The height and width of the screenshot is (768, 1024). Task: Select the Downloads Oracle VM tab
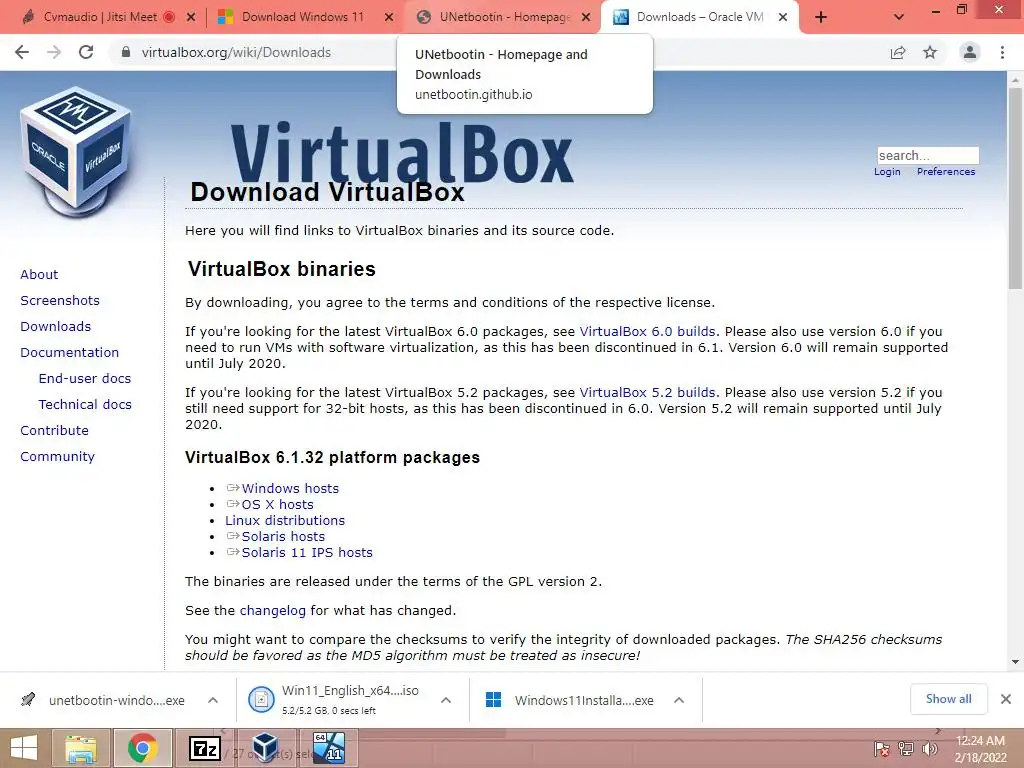(x=699, y=17)
